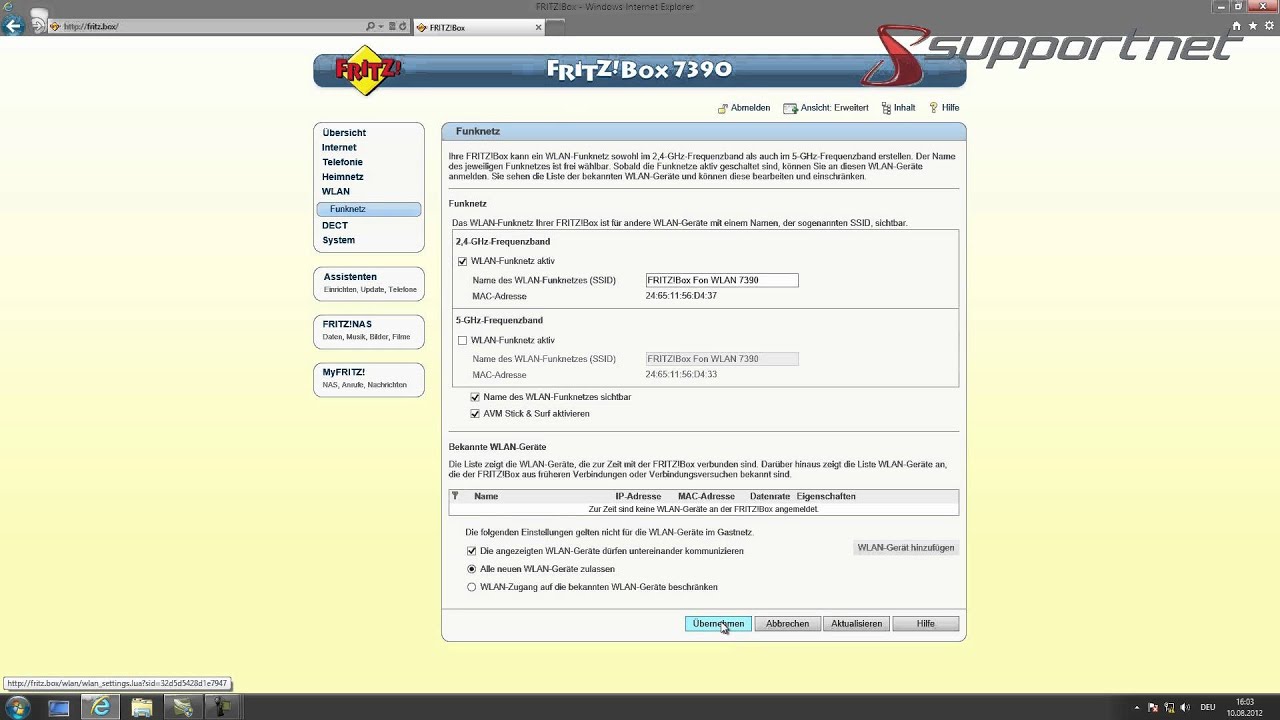Viewport: 1280px width, 720px height.
Task: Click the Abmelden link text
Action: pos(750,108)
